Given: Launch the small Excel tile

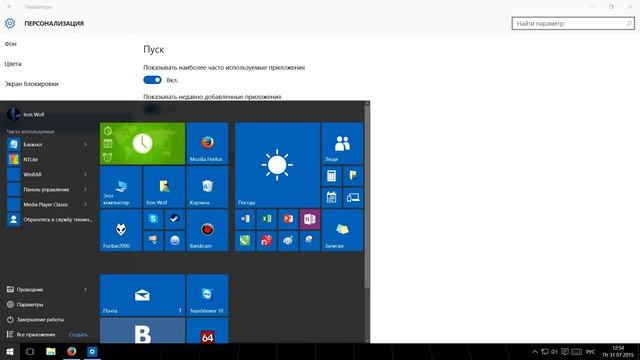Looking at the screenshot, I should pos(267,219).
